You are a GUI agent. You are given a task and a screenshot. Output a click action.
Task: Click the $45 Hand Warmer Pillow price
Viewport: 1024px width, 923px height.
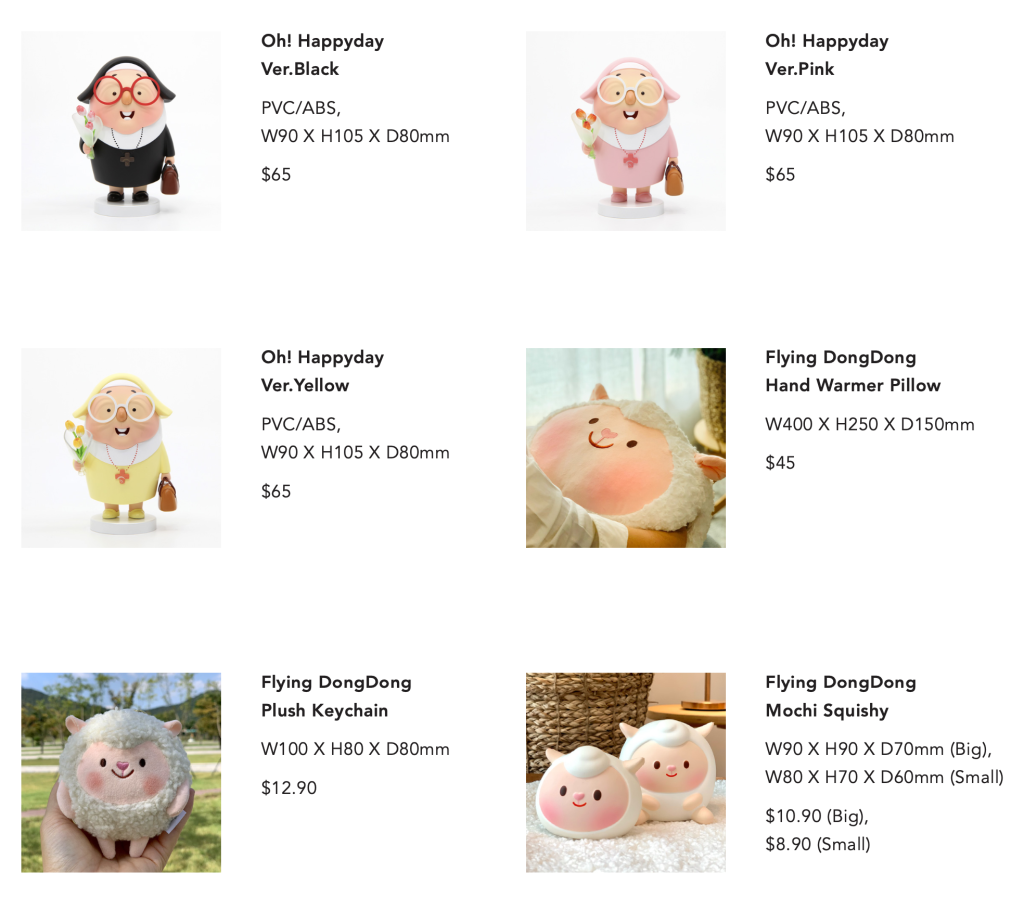pos(780,462)
